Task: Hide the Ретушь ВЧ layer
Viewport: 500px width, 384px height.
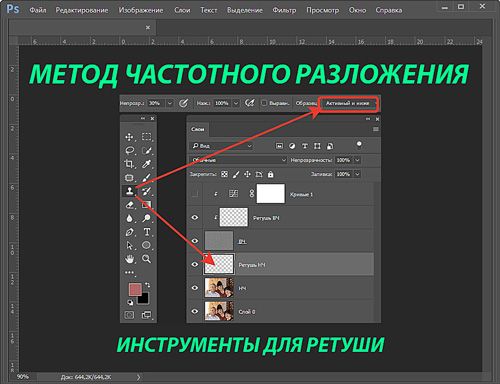Action: pyautogui.click(x=195, y=218)
